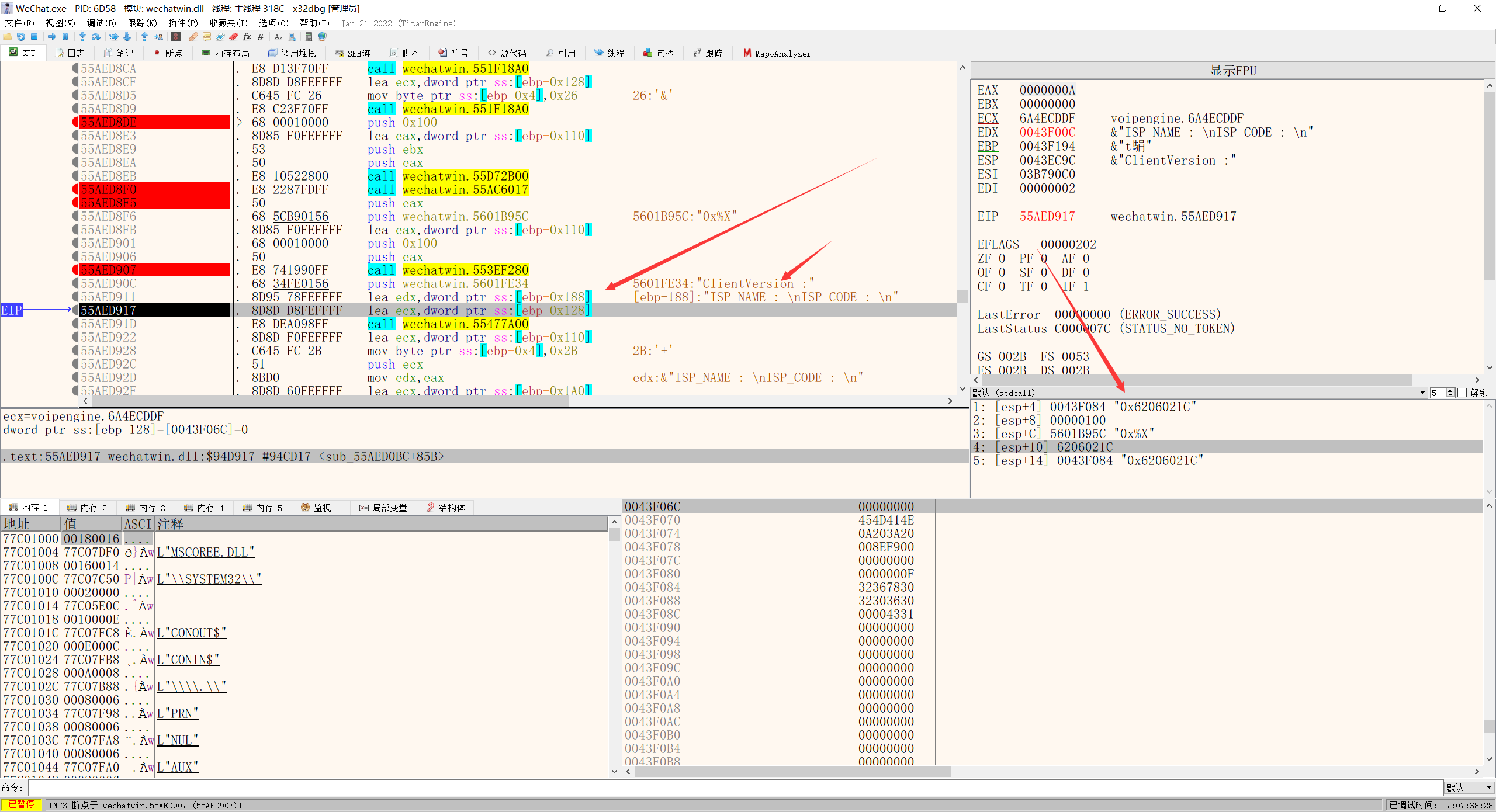Viewport: 1496px width, 812px height.
Task: Click the Stop debugging square icon
Action: pos(34,37)
